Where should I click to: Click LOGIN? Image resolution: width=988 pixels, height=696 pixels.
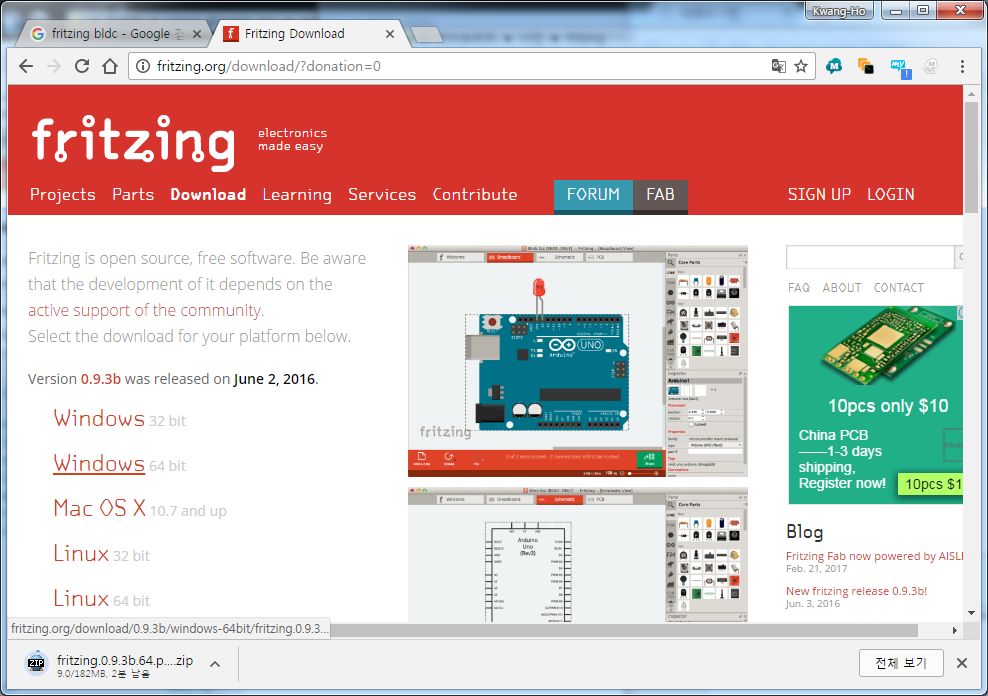tap(890, 195)
